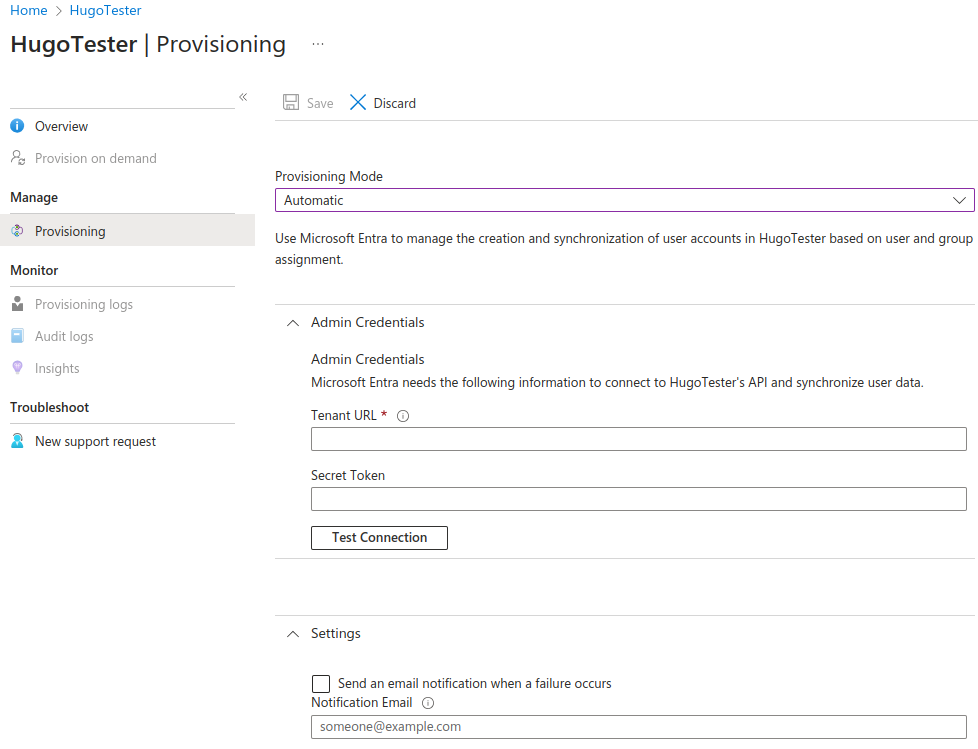The width and height of the screenshot is (978, 749).
Task: Click the Settings section heading text
Action: pos(336,634)
